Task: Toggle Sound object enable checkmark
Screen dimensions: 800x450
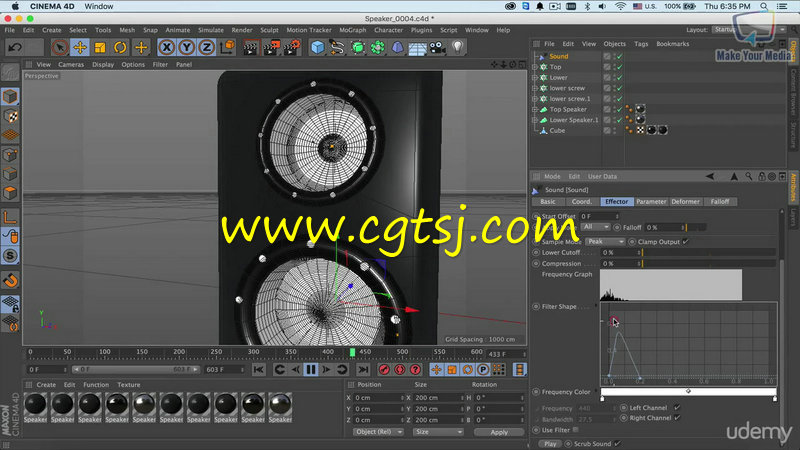Action: point(619,57)
